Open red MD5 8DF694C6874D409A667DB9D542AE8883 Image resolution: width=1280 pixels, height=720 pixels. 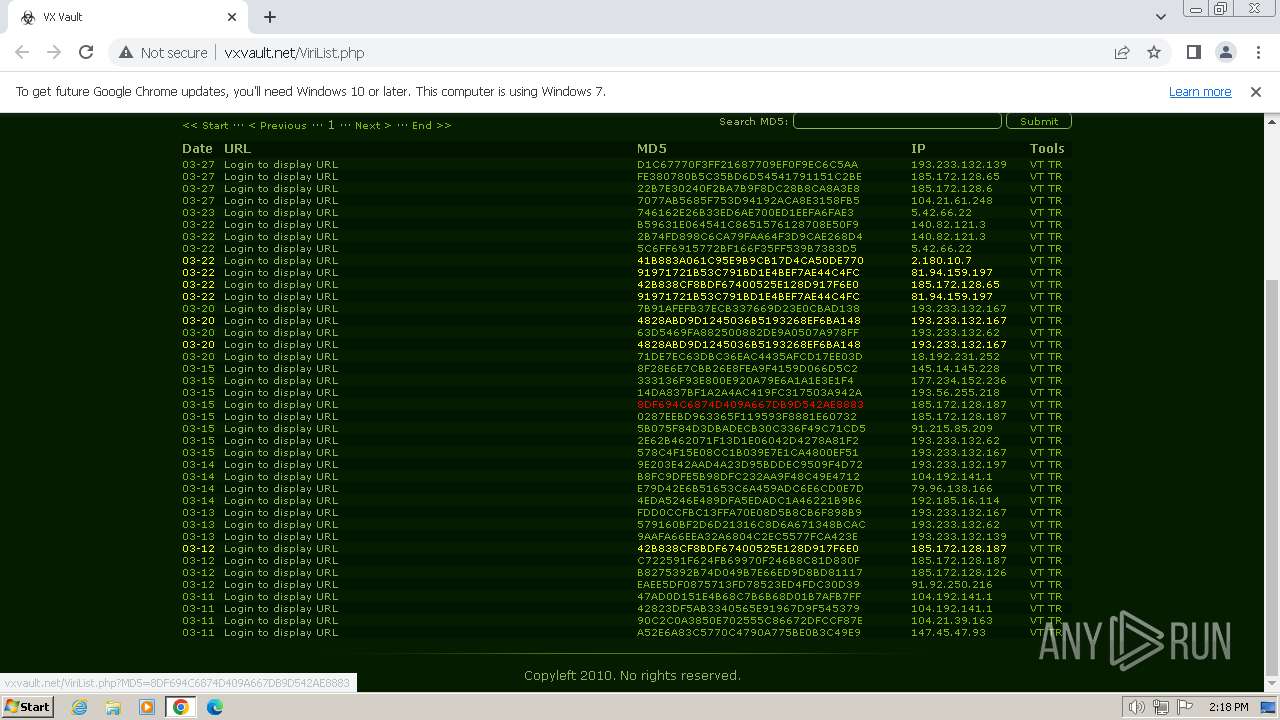point(750,405)
